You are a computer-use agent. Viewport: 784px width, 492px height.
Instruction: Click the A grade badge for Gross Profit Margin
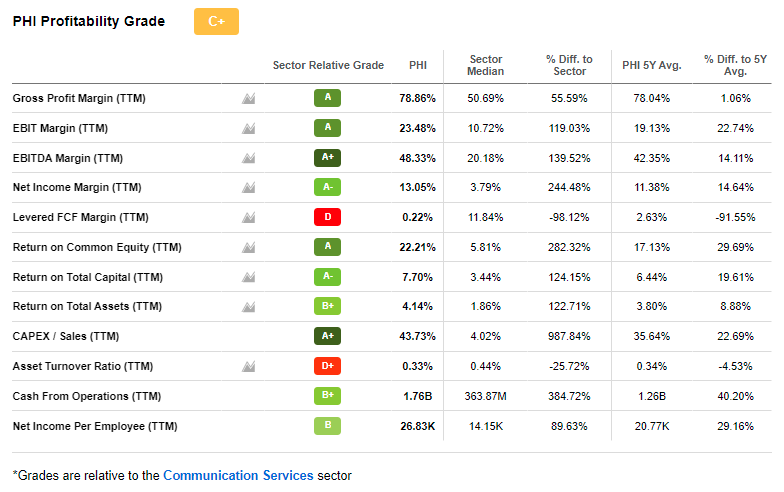click(327, 98)
